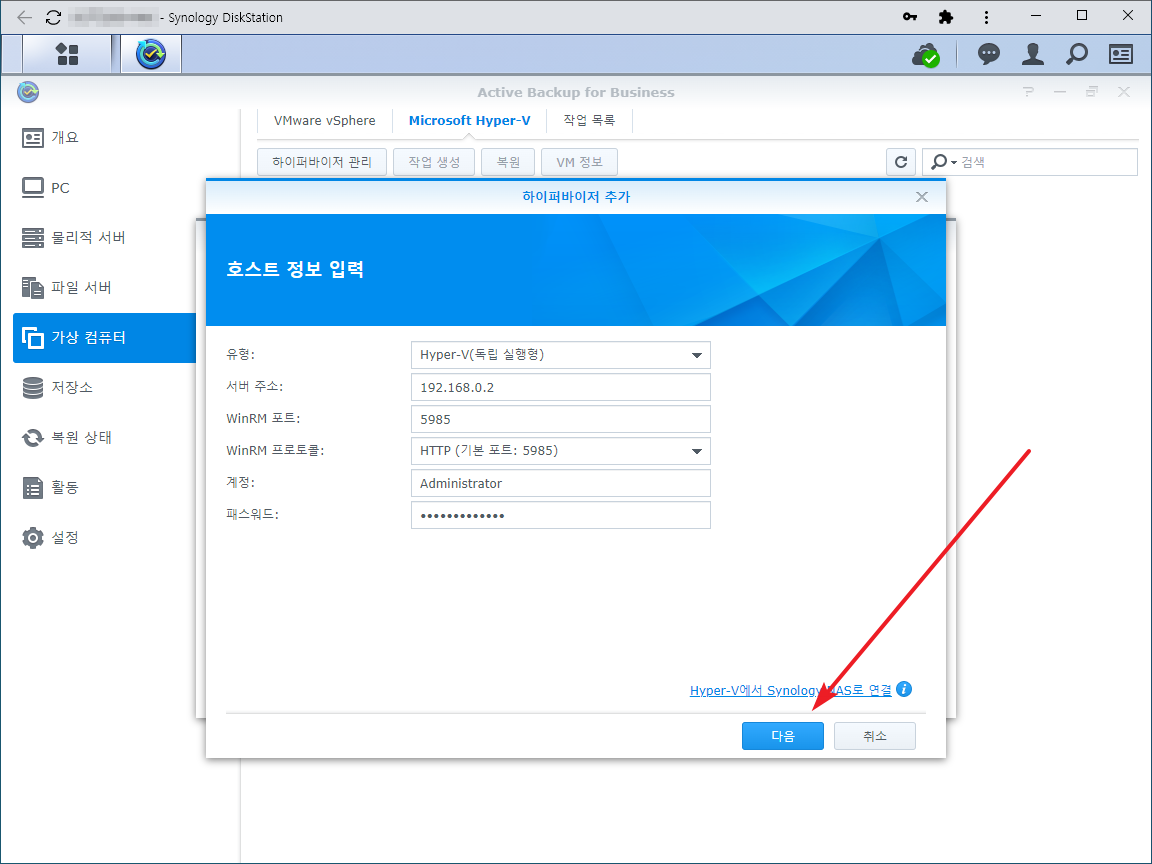Open the notifications chat bubble icon
Image resolution: width=1152 pixels, height=864 pixels.
click(988, 54)
